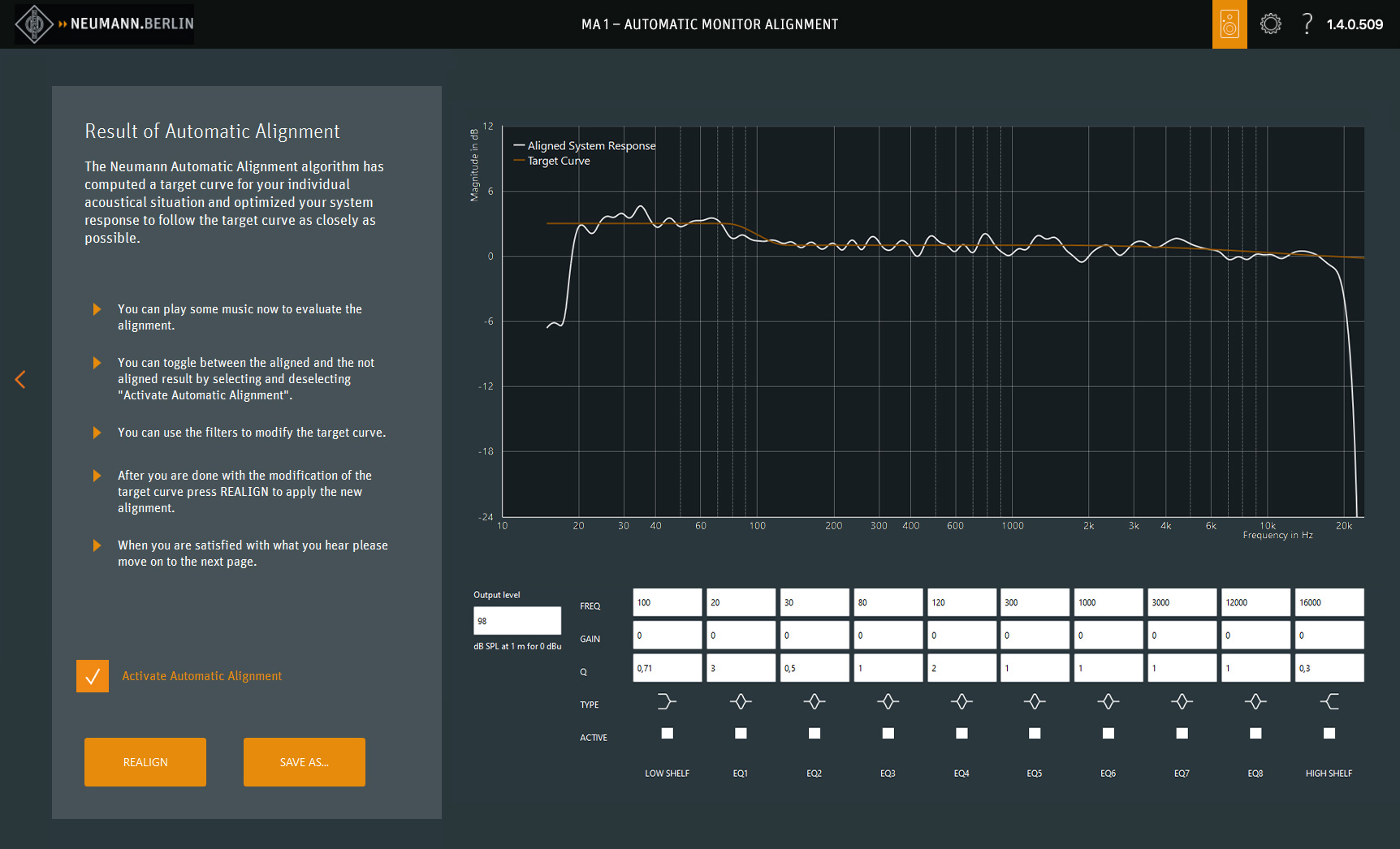
Task: Uncheck Activate Automatic Alignment checkbox
Action: 93,676
